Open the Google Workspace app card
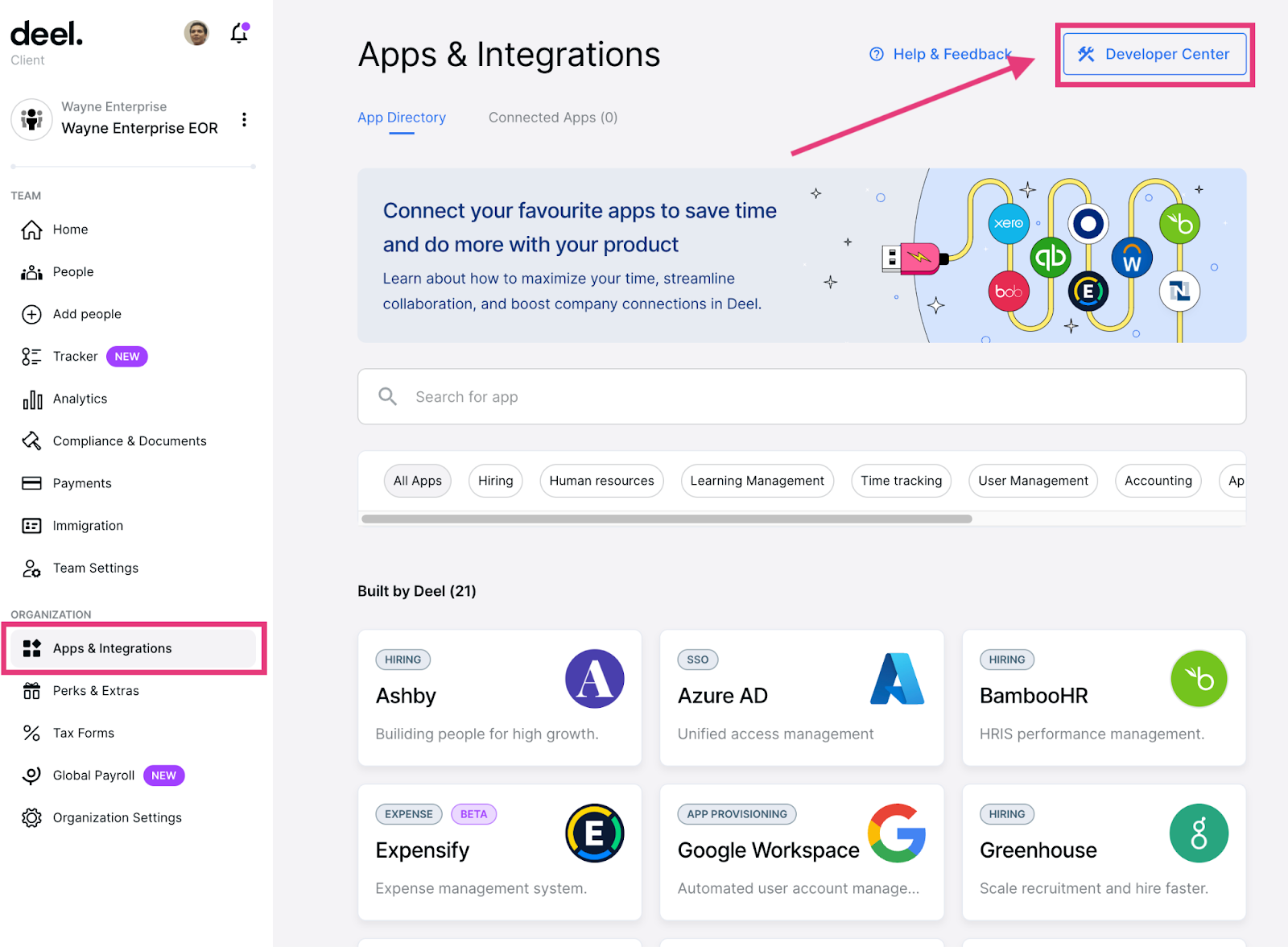The image size is (1288, 947). [x=802, y=852]
